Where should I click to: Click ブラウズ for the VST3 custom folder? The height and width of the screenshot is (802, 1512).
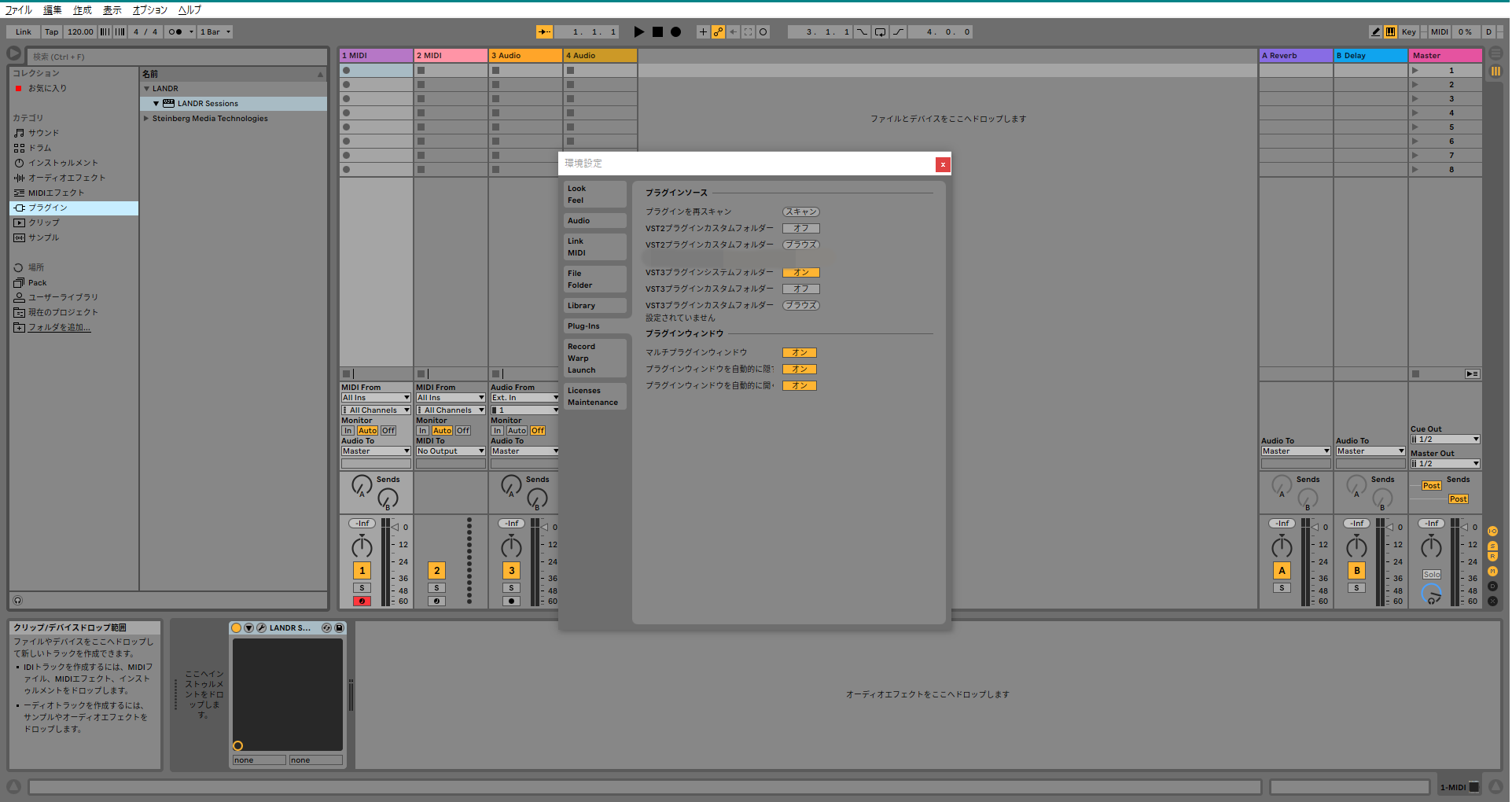coord(800,305)
